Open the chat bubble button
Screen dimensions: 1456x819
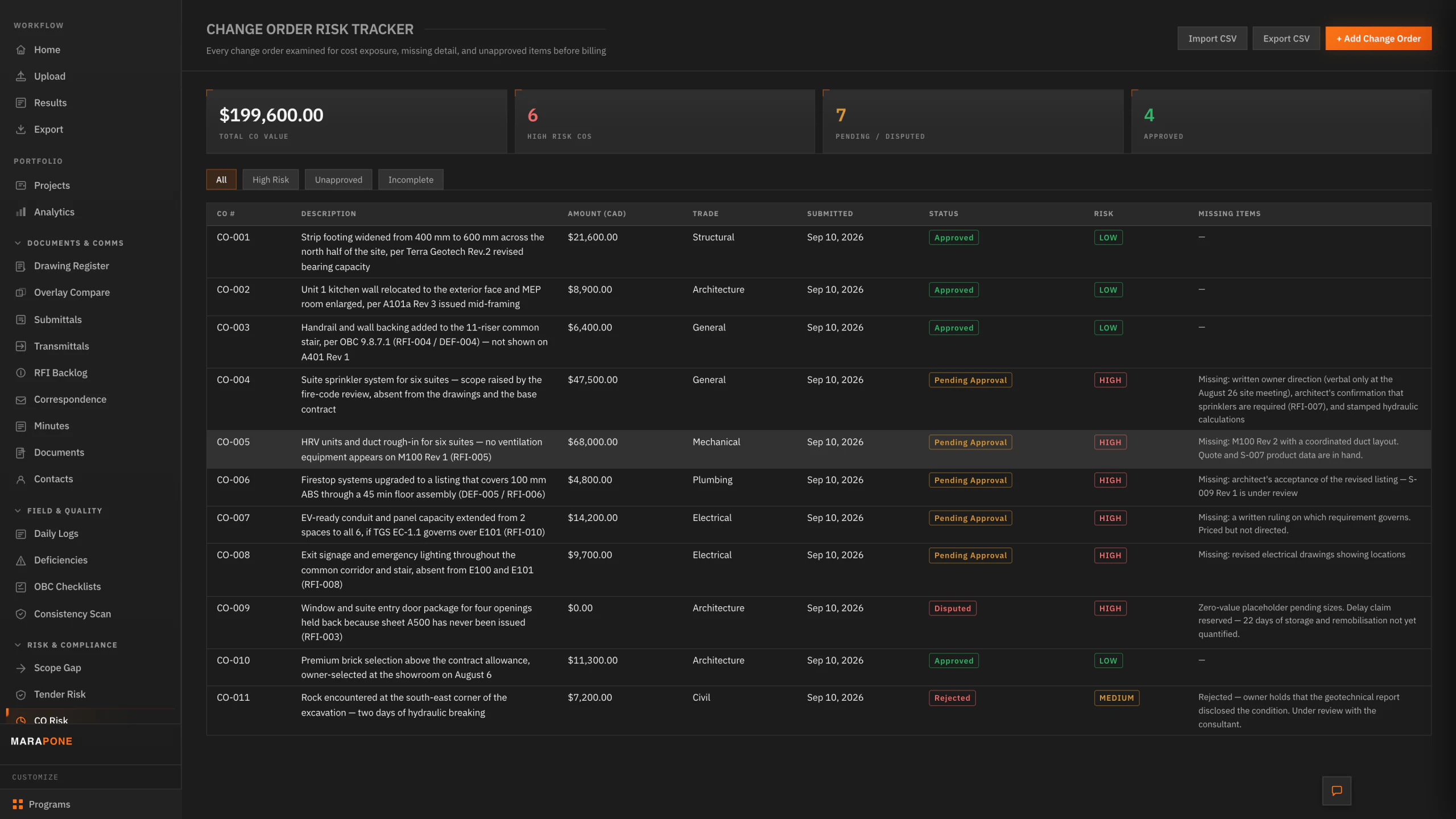(1337, 791)
